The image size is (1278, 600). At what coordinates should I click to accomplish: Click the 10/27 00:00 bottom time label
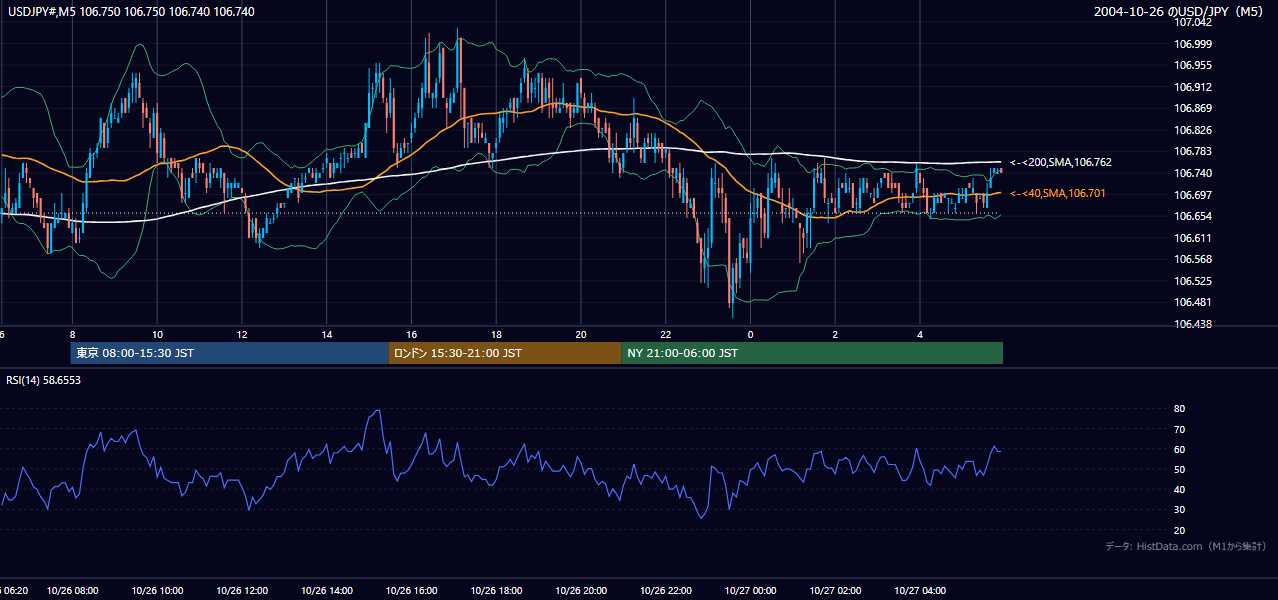point(750,590)
